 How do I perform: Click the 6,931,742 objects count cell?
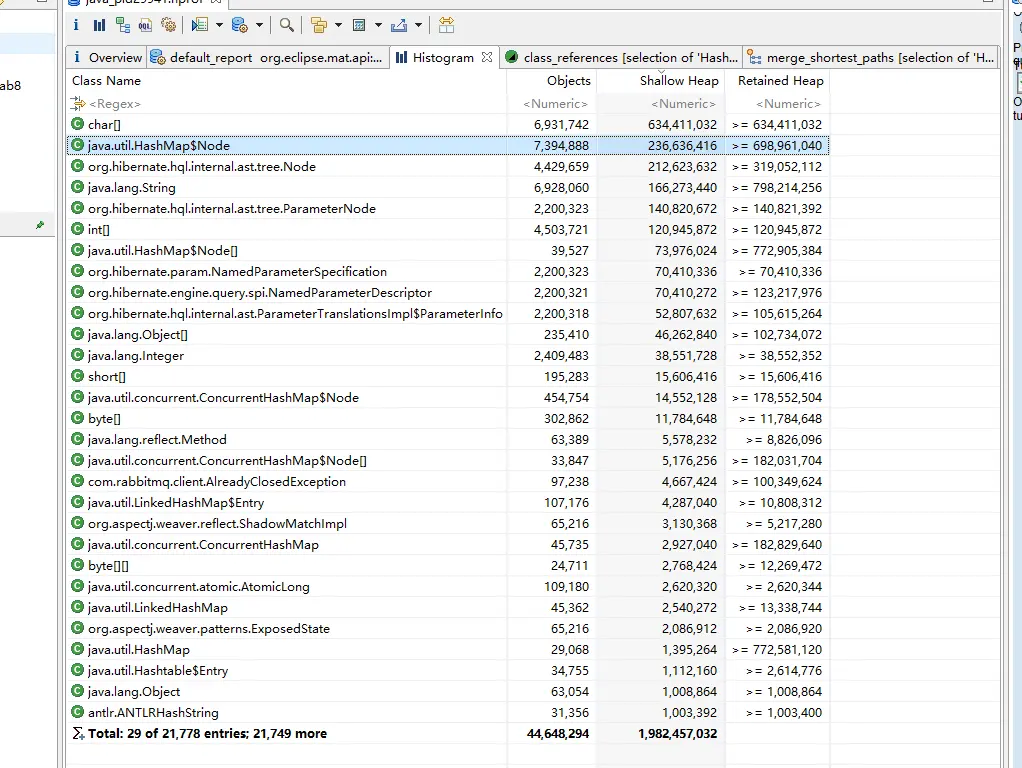tap(561, 125)
